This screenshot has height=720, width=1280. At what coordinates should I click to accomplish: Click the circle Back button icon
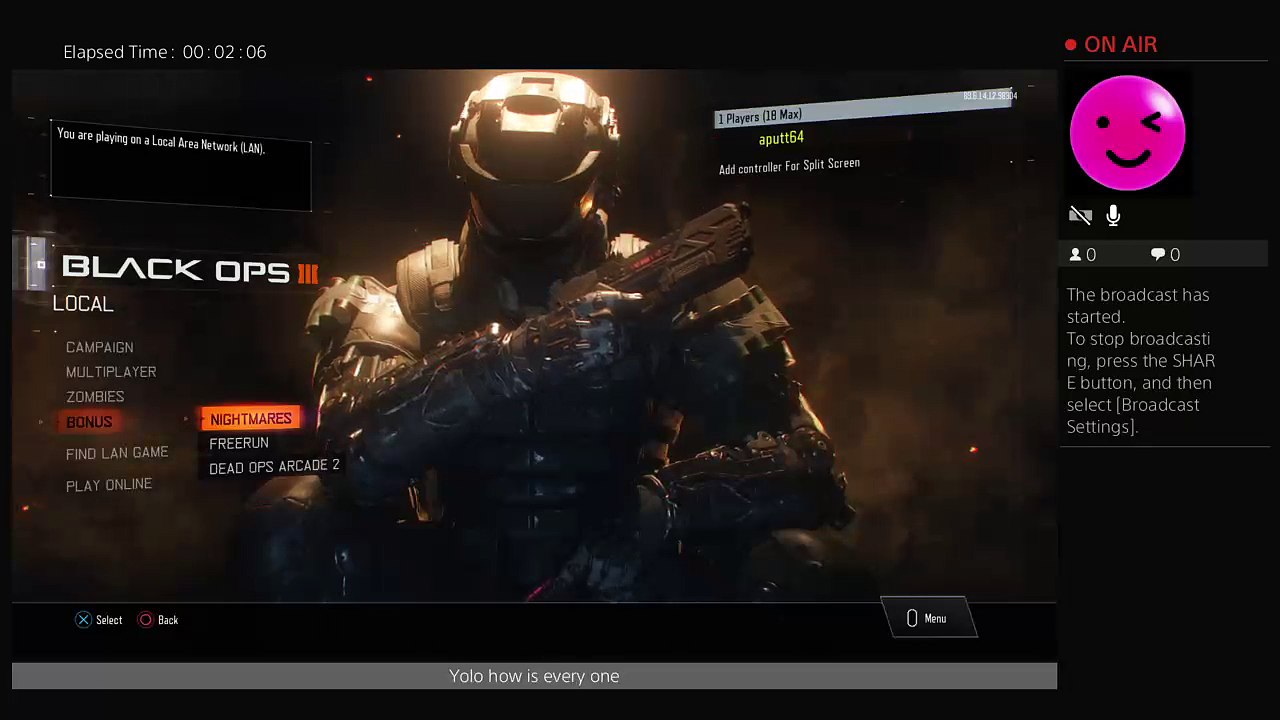[x=146, y=620]
